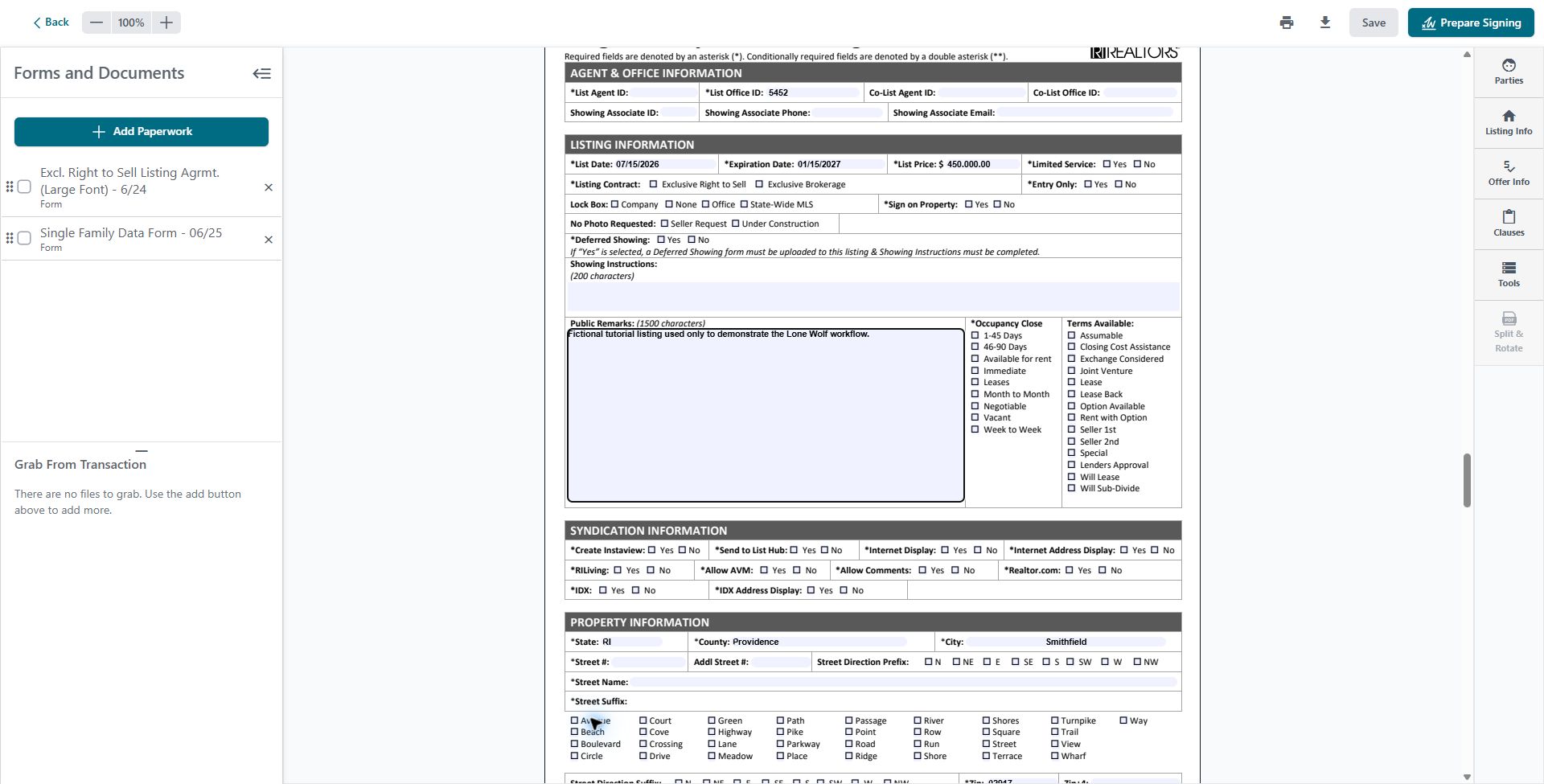Check Realtor.com Yes
The image size is (1544, 784).
click(x=1069, y=570)
